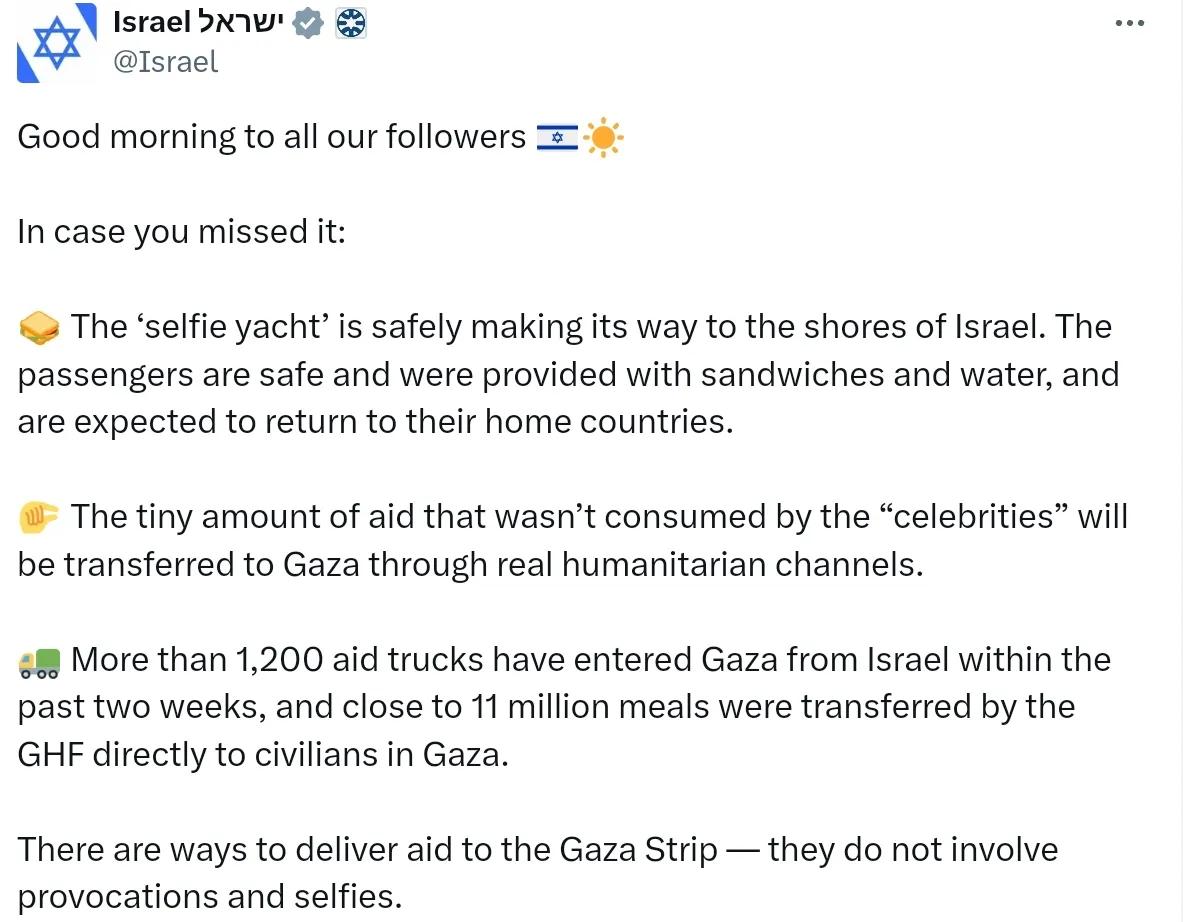Click the word "celebrities" in quotes
This screenshot has width=1203, height=922.
pos(961,517)
